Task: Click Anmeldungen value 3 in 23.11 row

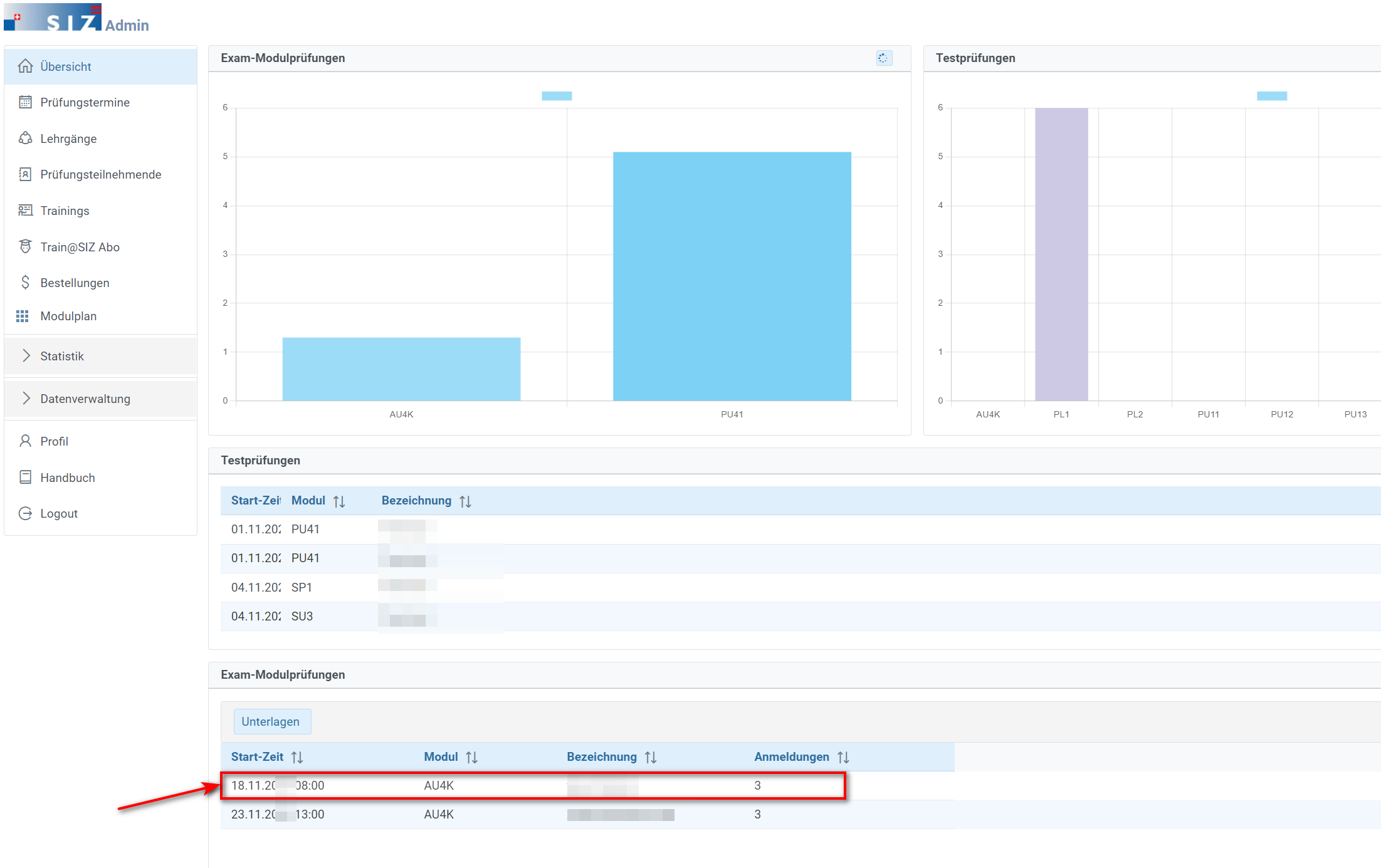Action: 757,814
